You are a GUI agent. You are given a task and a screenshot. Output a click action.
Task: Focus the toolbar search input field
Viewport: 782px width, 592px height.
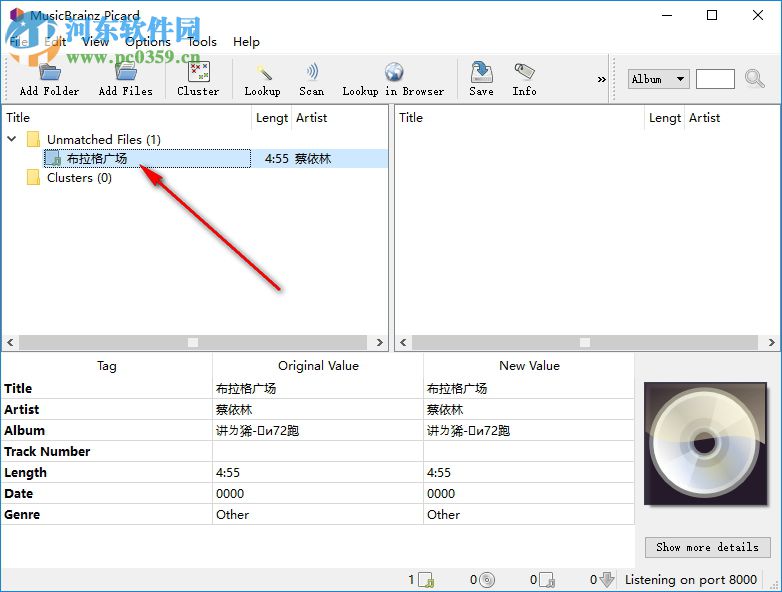tap(715, 79)
